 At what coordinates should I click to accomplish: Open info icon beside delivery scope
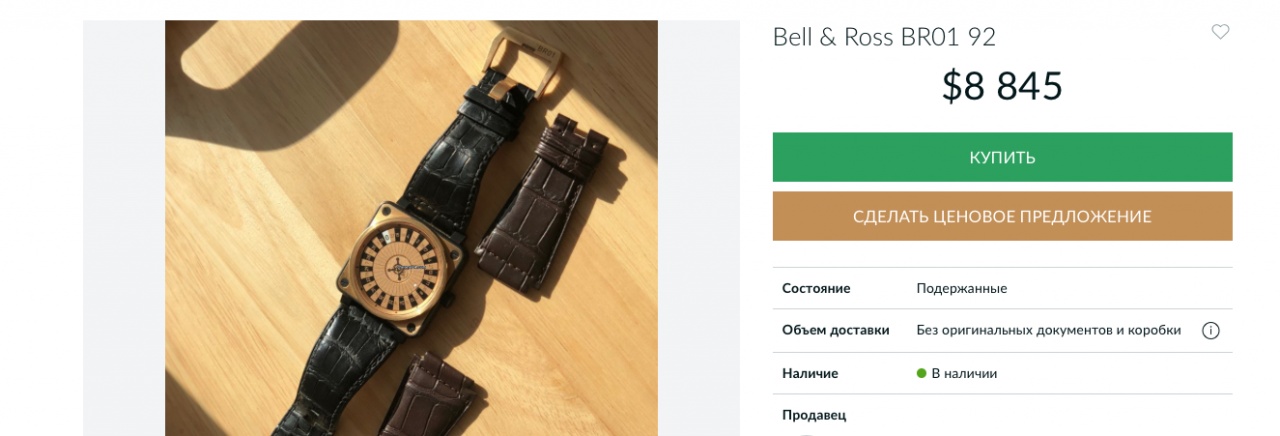[x=1210, y=330]
